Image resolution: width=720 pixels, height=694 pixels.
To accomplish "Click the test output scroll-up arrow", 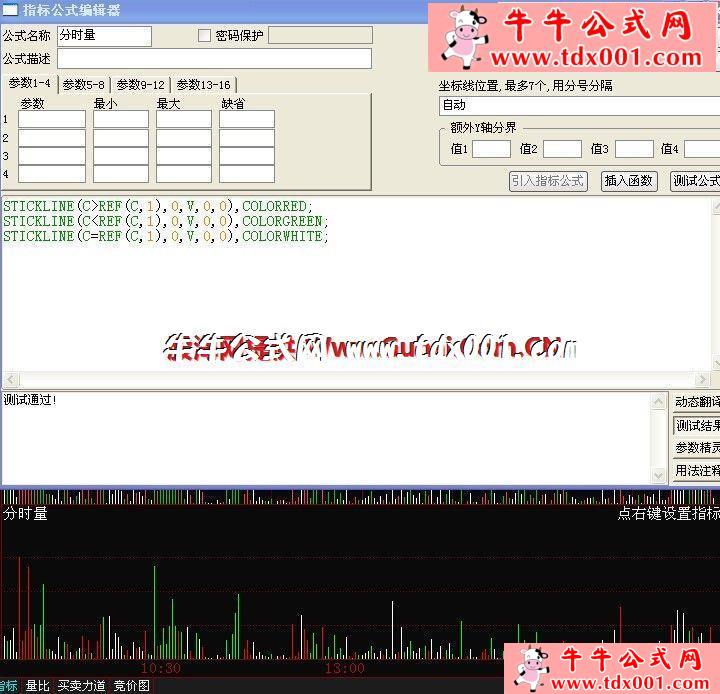I will (x=658, y=401).
